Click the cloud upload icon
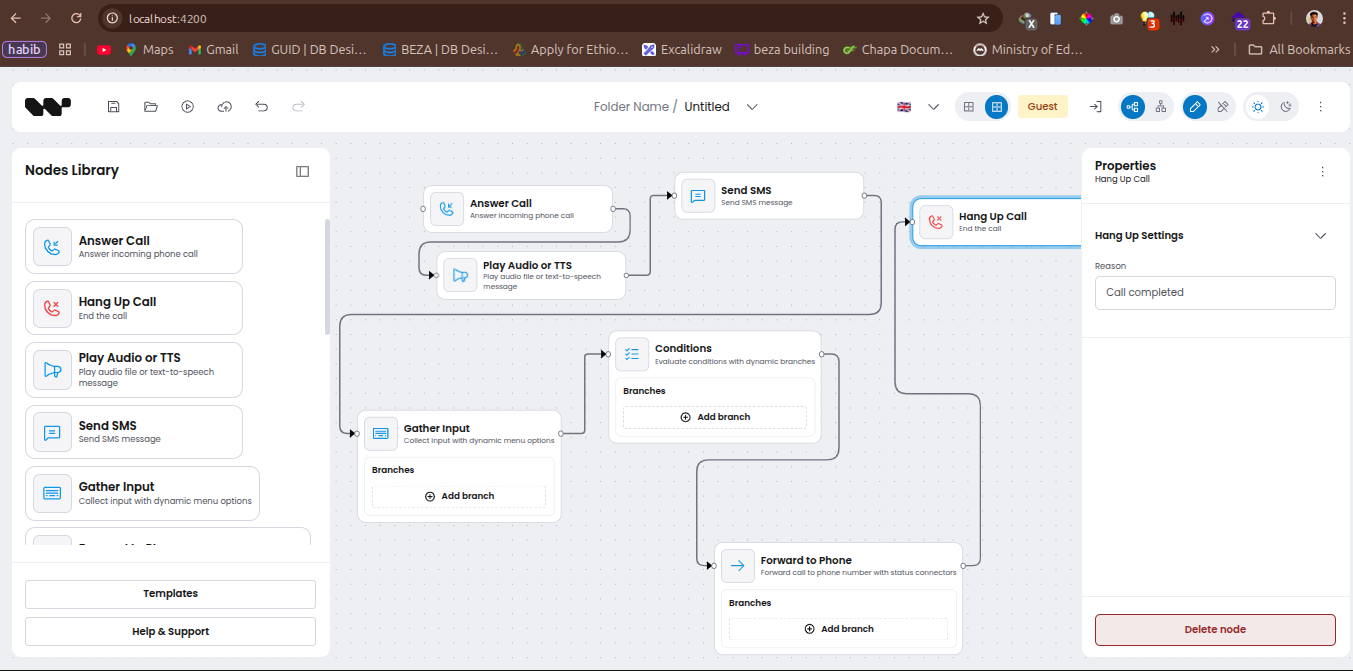Screen dimensions: 1353x671 coord(225,107)
